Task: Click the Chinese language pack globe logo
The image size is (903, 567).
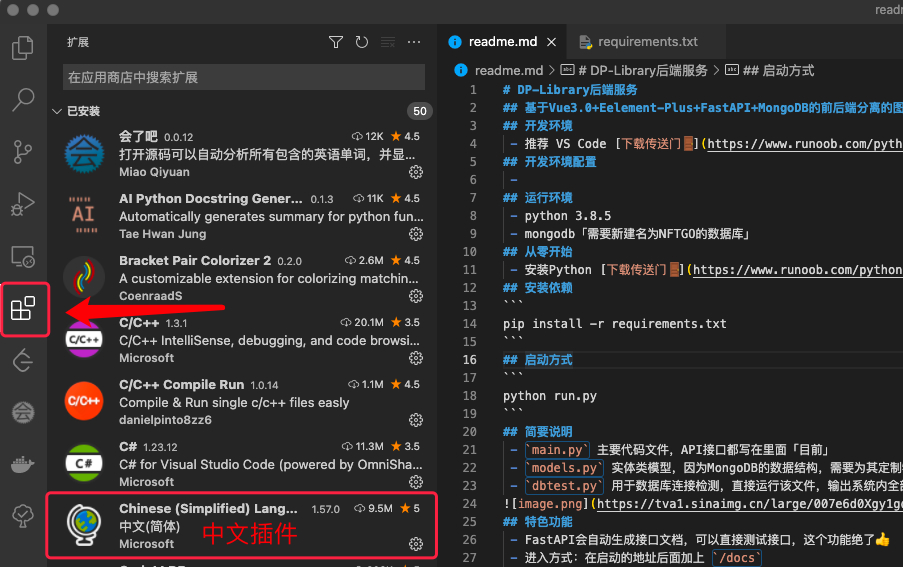Action: click(x=84, y=524)
